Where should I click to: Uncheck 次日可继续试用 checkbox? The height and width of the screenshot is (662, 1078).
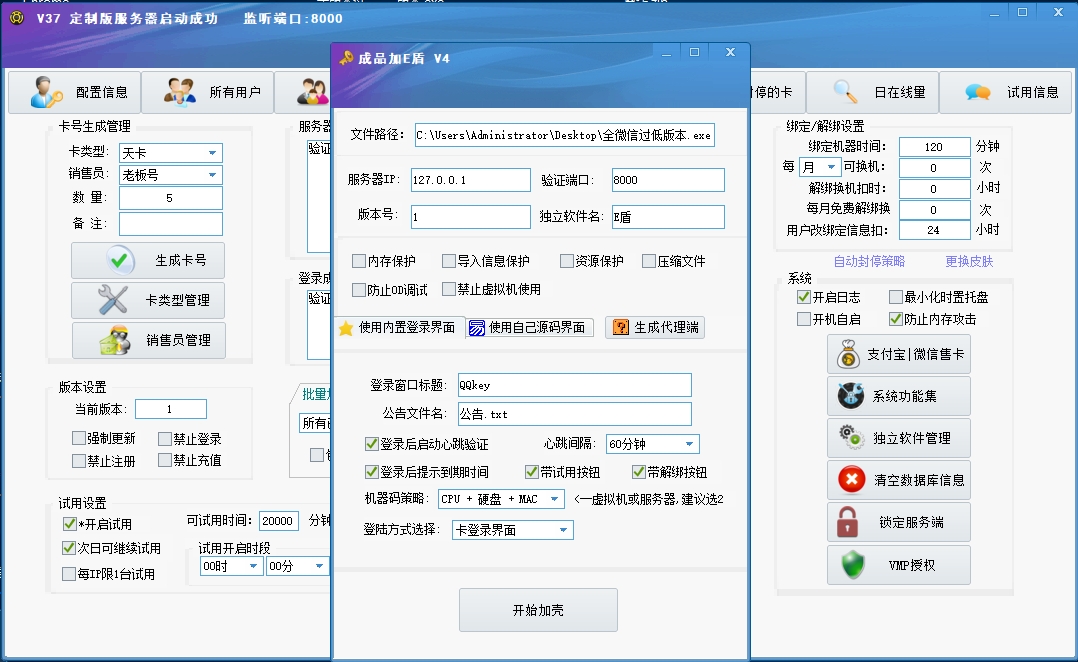tap(69, 548)
